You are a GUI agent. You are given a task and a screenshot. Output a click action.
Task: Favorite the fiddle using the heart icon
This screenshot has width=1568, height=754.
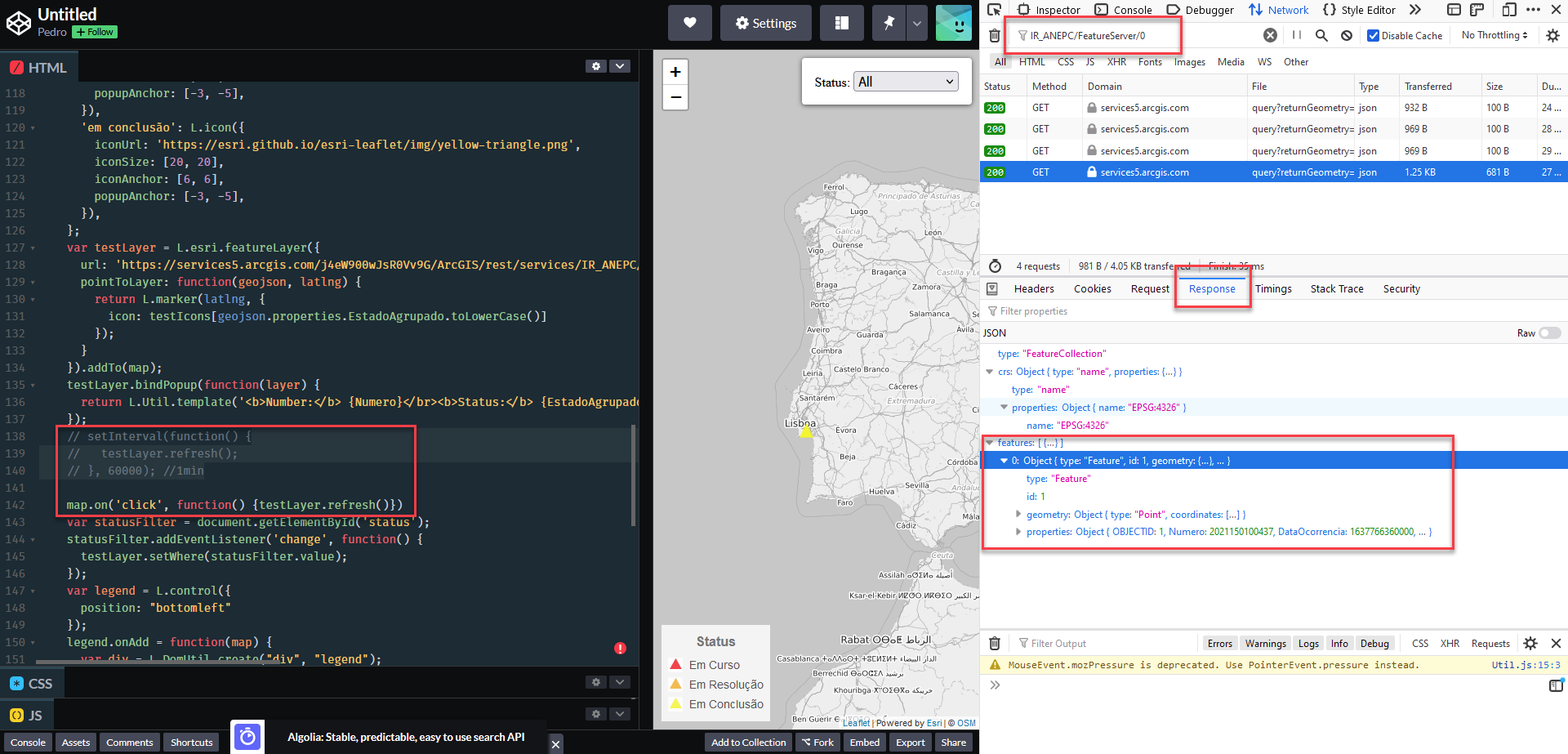tap(690, 22)
